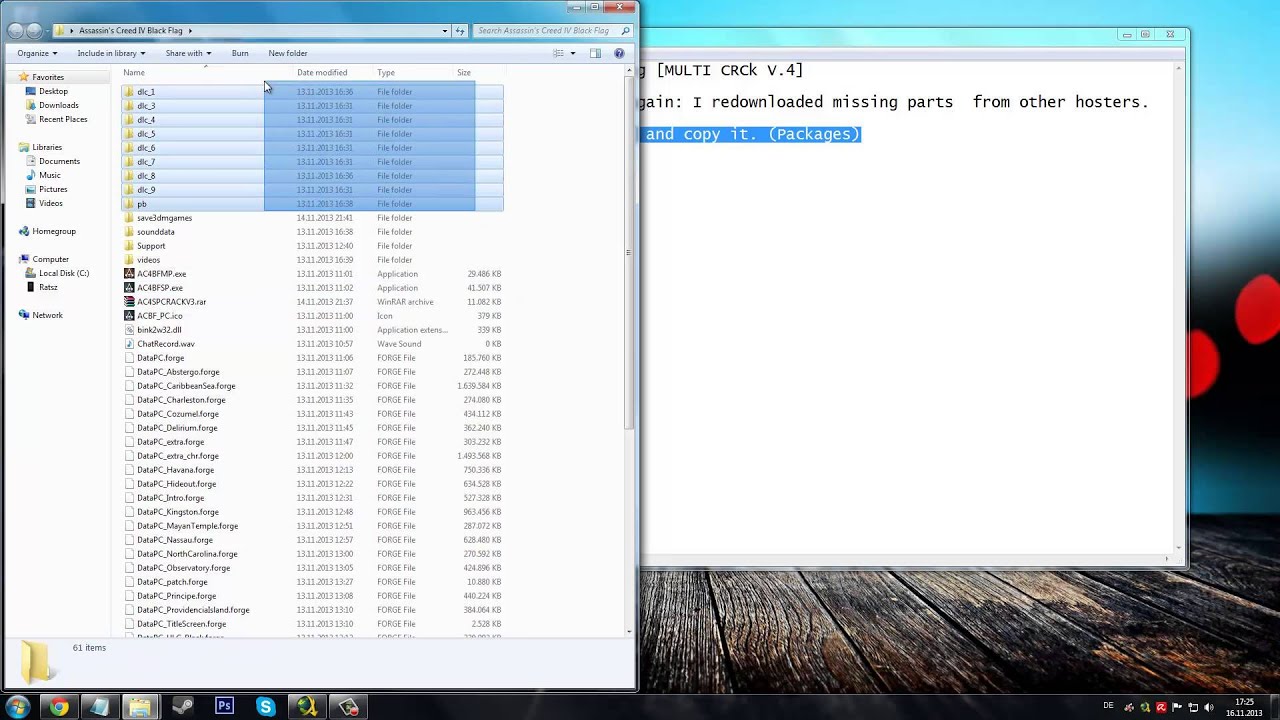
Task: Select Network in the navigation pane
Action: pyautogui.click(x=47, y=315)
